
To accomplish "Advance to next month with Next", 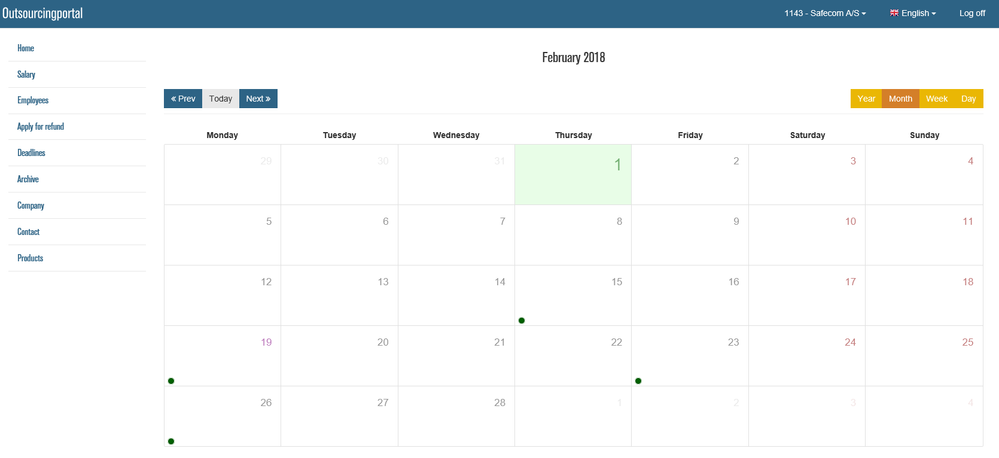I will pos(258,99).
